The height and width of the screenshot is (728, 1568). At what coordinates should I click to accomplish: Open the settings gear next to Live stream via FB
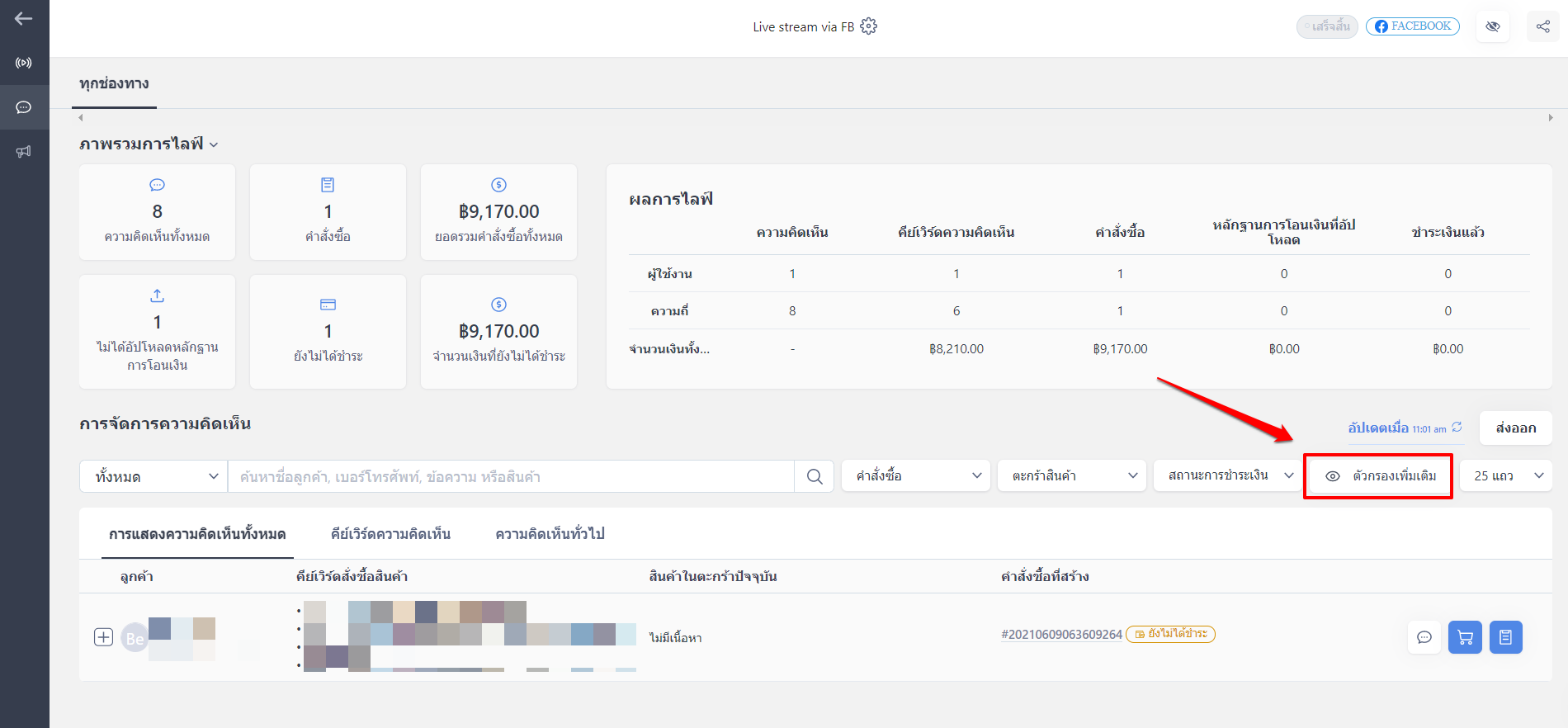point(868,26)
